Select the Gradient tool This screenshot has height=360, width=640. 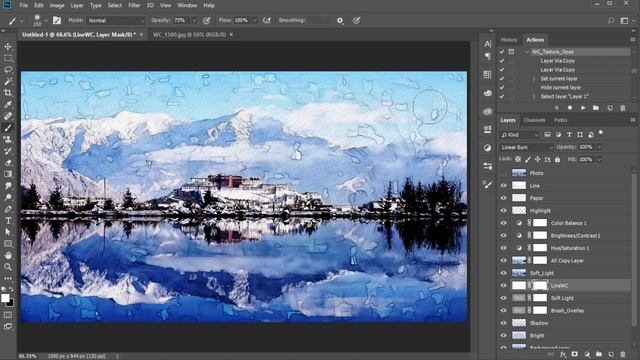[8, 174]
